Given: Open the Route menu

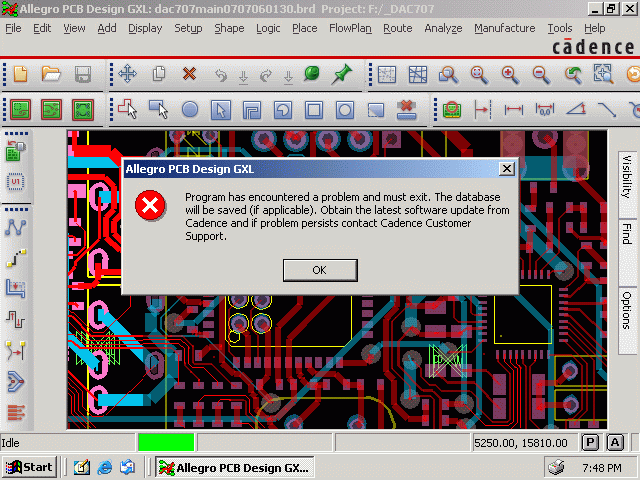Looking at the screenshot, I should click(x=398, y=28).
